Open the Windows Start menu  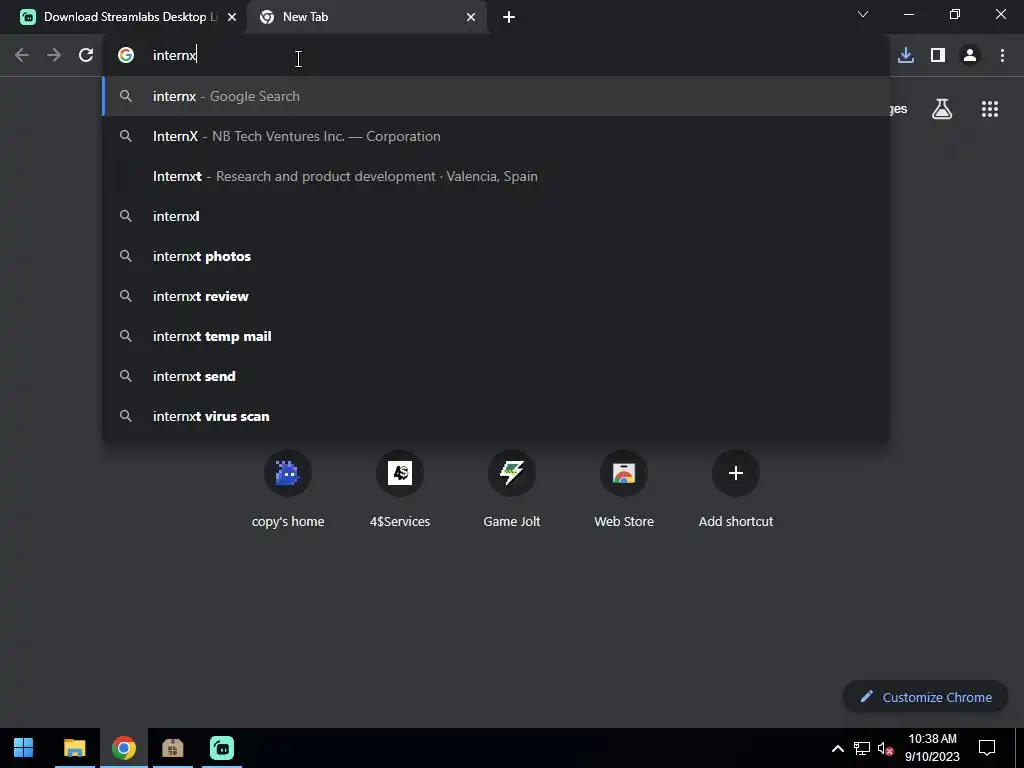tap(24, 748)
